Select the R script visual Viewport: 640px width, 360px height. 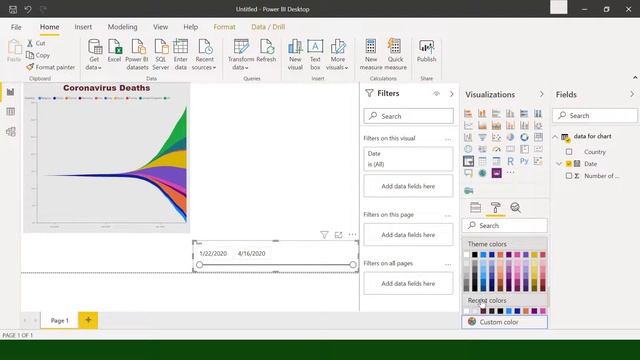(x=510, y=161)
